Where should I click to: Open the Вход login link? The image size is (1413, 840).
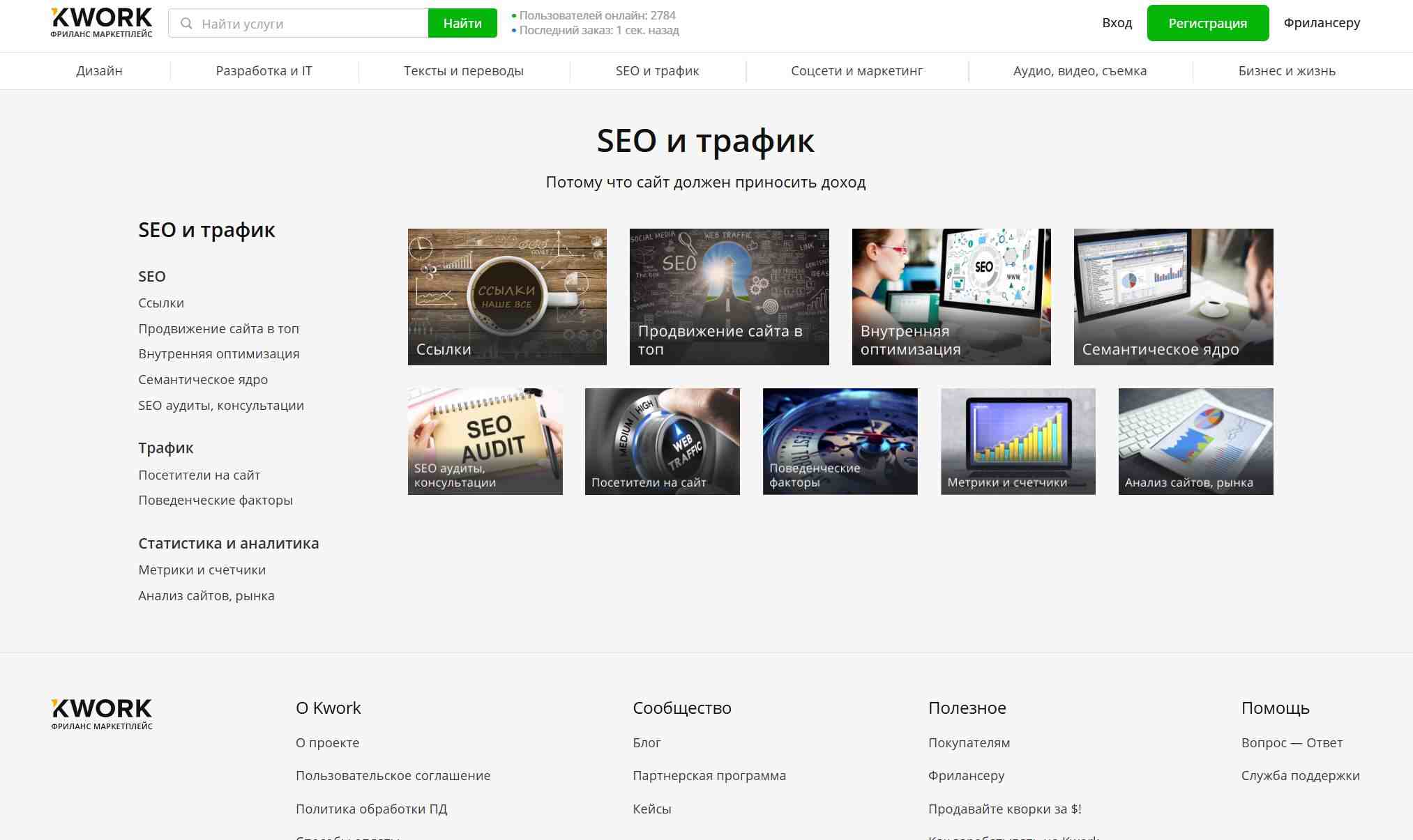1117,23
